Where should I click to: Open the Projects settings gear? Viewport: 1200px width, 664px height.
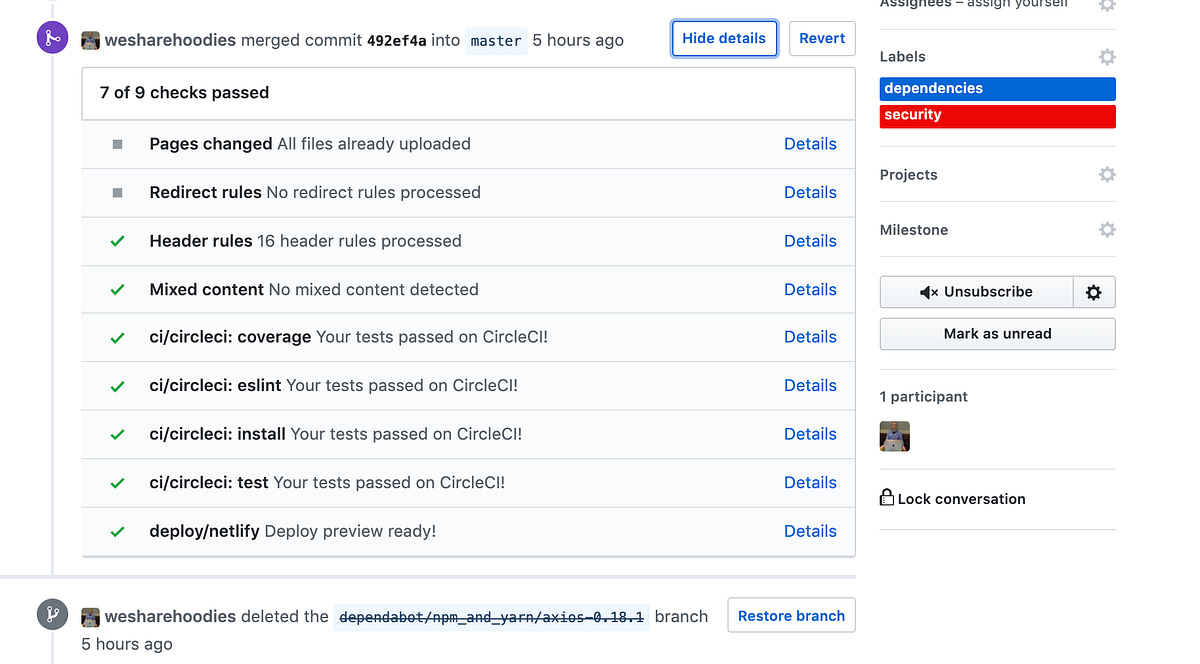click(x=1107, y=174)
